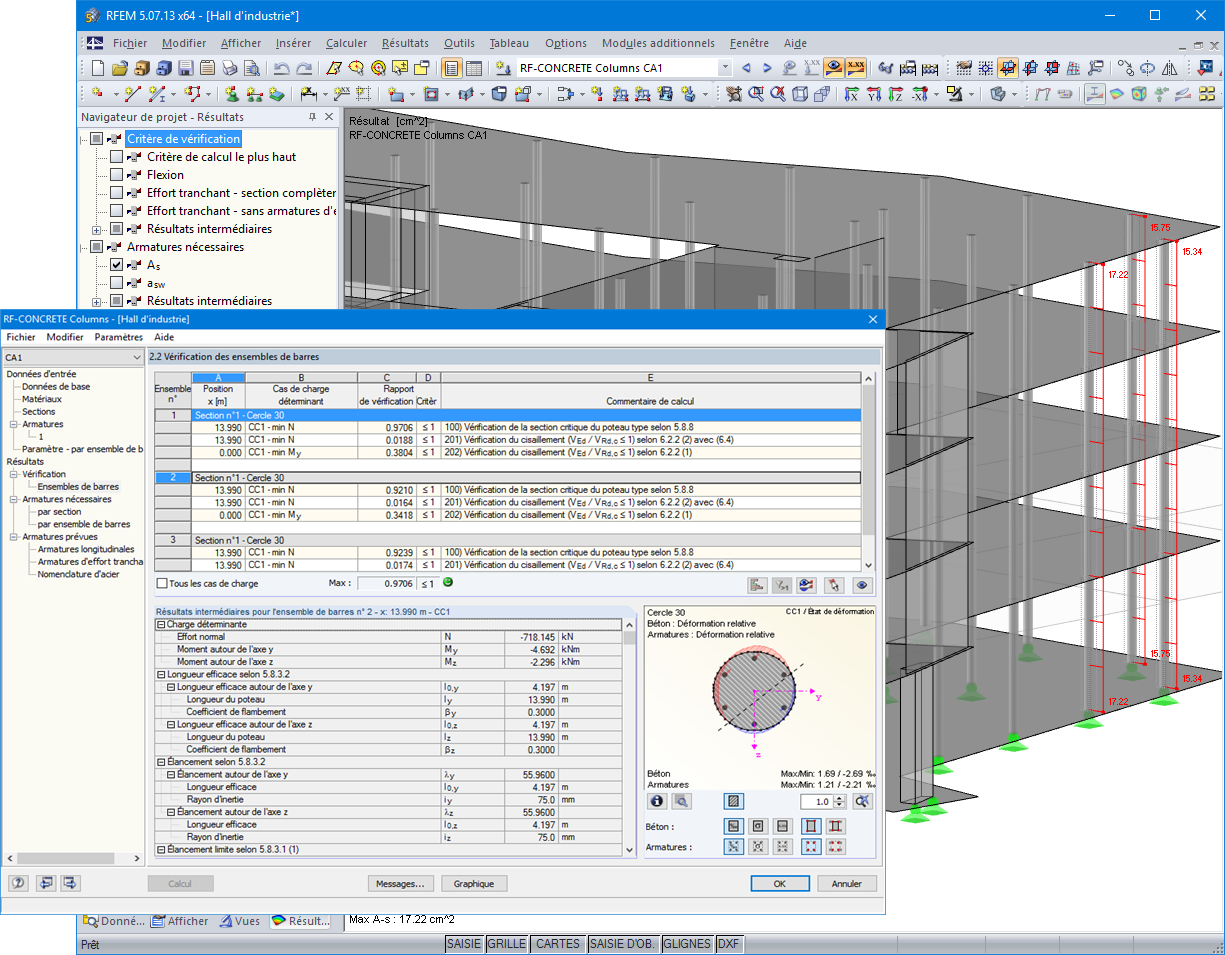Click the zoom window magnifier icon in toolbar
Image resolution: width=1225 pixels, height=955 pixels.
(757, 94)
